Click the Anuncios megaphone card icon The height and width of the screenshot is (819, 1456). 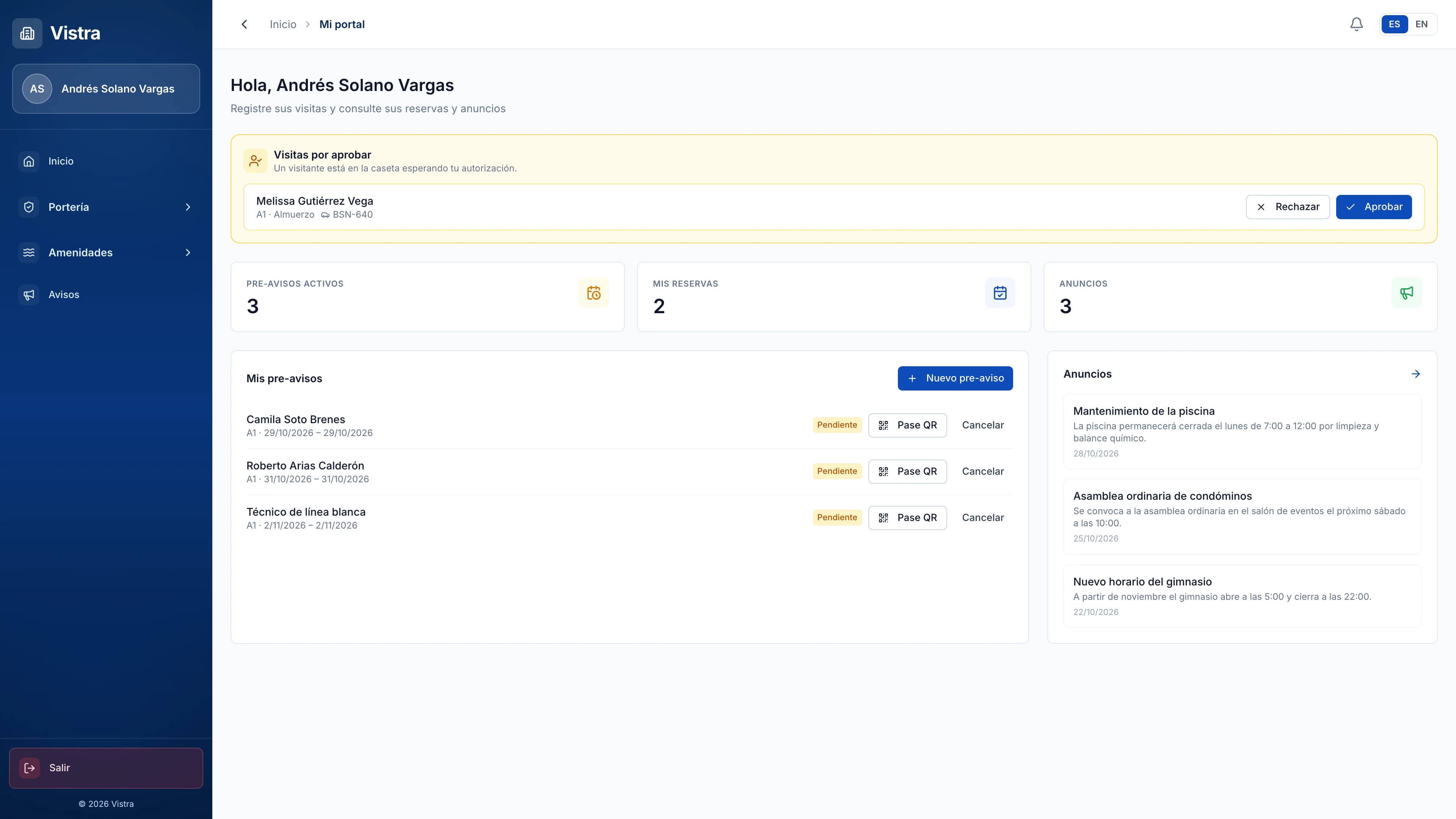[x=1406, y=293]
